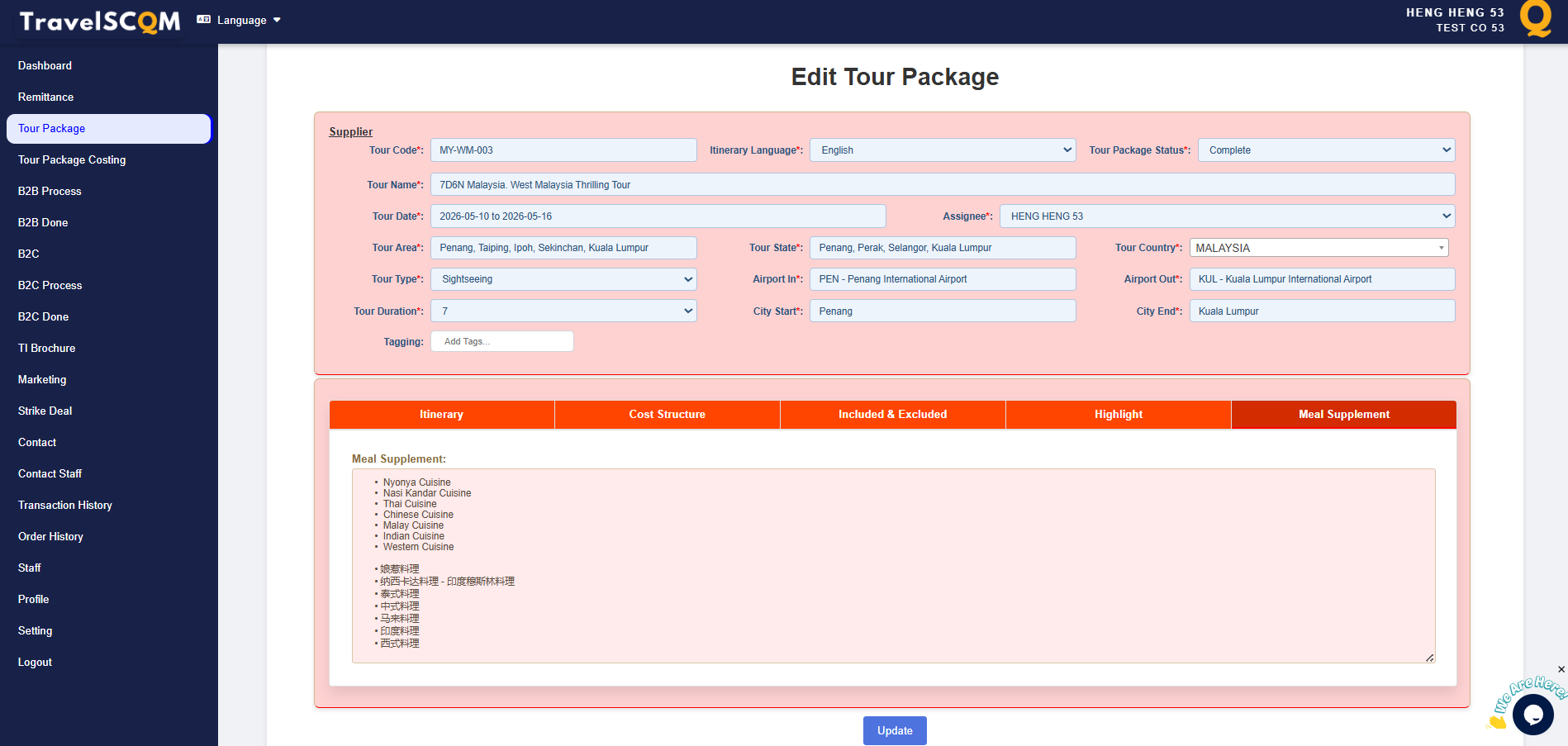This screenshot has width=1568, height=746.
Task: Select the Highlight tab
Action: [x=1118, y=415]
